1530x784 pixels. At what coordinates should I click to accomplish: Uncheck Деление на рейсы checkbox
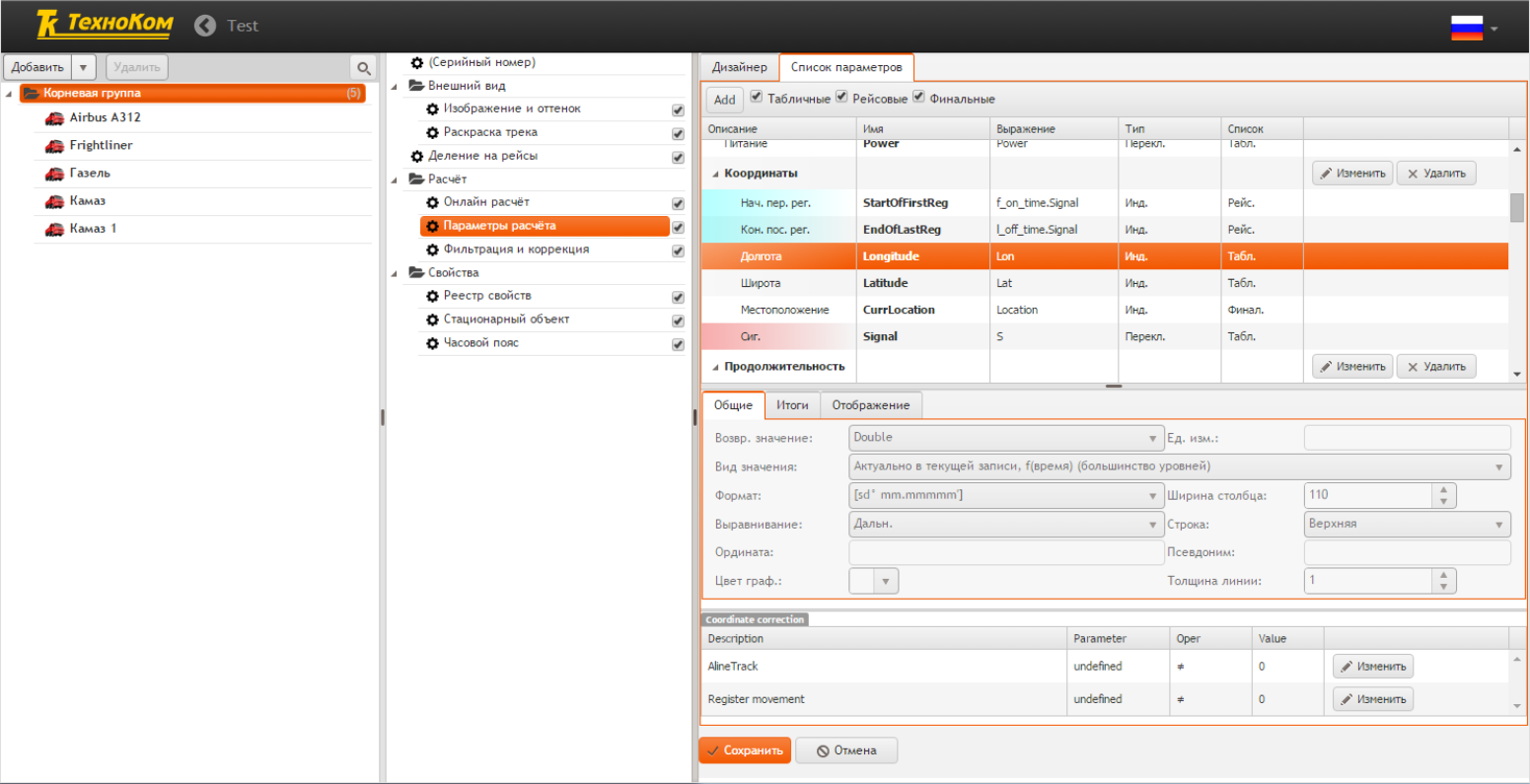coord(678,158)
